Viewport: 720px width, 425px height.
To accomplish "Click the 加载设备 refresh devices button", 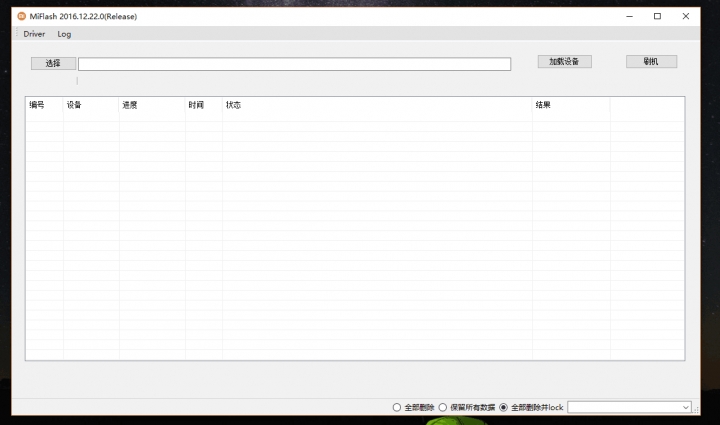I will (x=564, y=62).
